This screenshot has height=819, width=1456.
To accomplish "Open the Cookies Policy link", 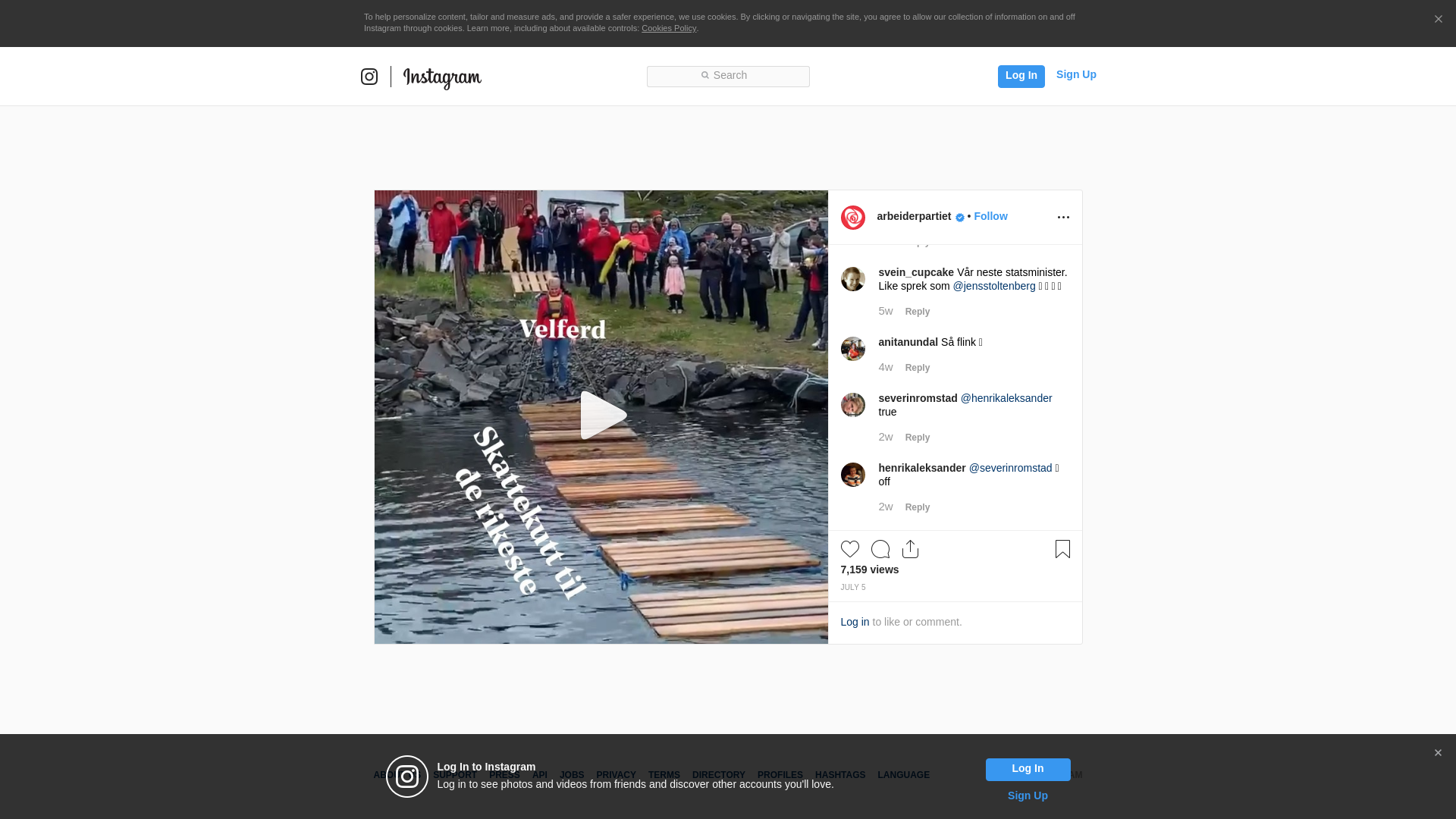I will coord(669,28).
